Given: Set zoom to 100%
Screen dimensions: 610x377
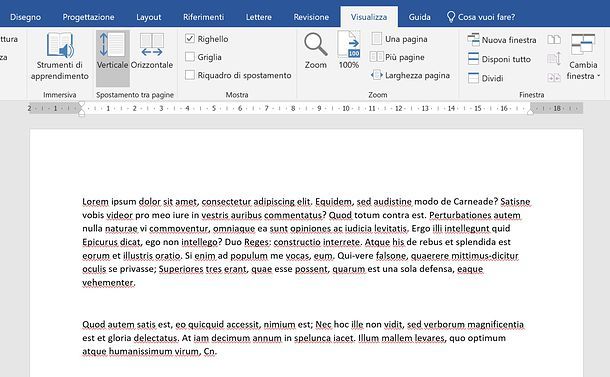Looking at the screenshot, I should pyautogui.click(x=349, y=51).
